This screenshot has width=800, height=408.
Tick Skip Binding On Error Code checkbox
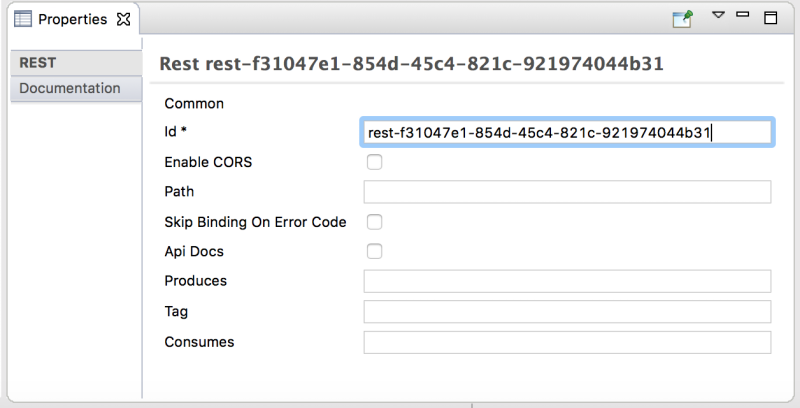pyautogui.click(x=374, y=222)
